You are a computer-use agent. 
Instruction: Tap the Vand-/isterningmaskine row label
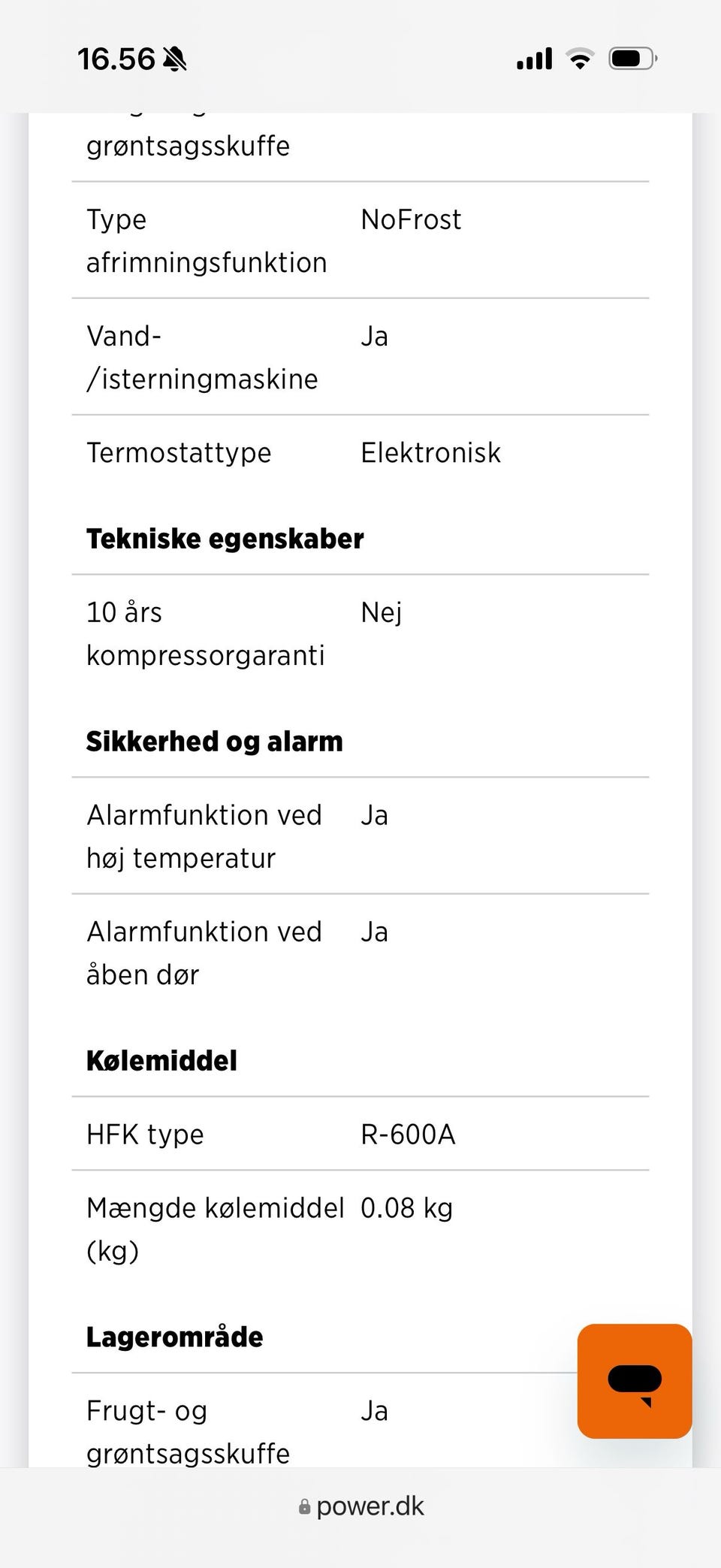pos(202,358)
